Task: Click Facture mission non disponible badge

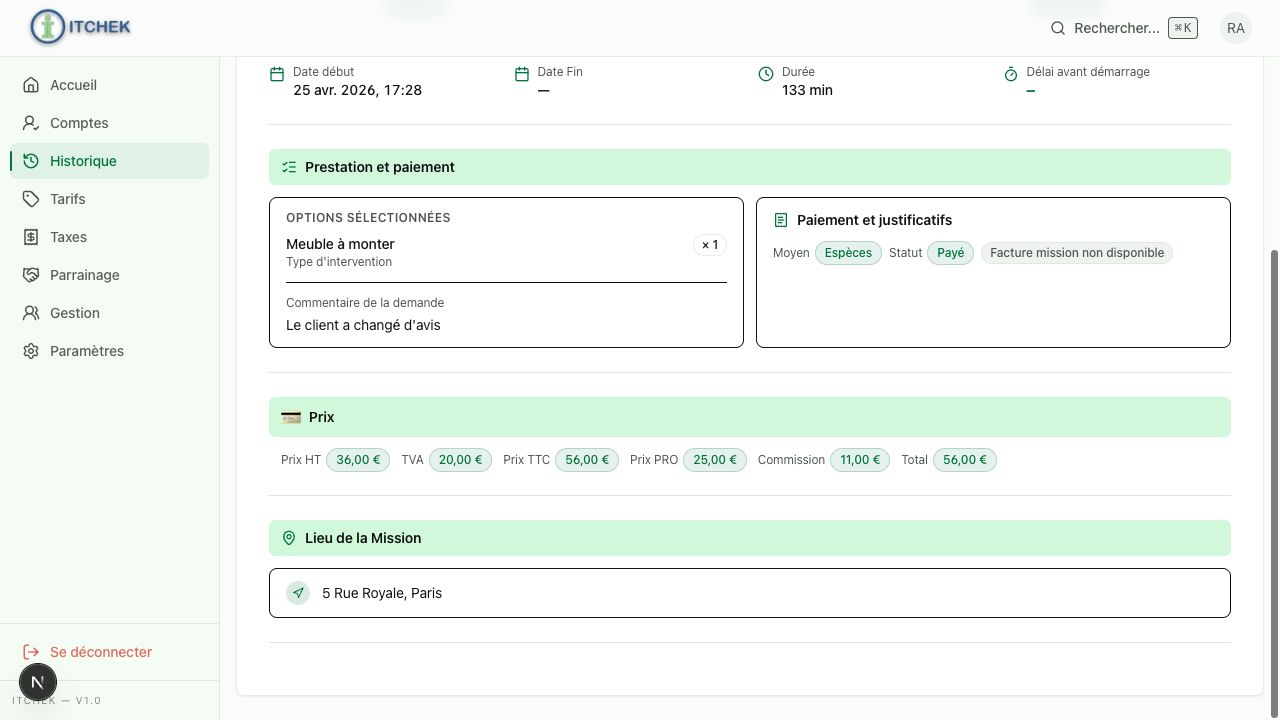Action: 1077,253
